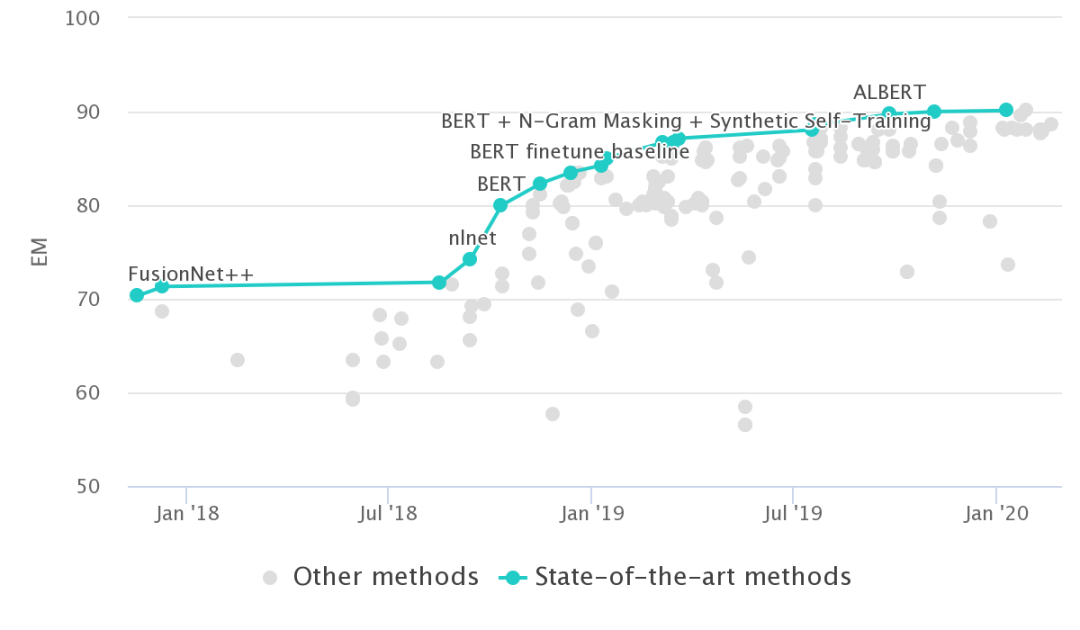The image size is (1080, 630).
Task: Toggle State-of-the-art methods series visibility
Action: click(x=693, y=577)
